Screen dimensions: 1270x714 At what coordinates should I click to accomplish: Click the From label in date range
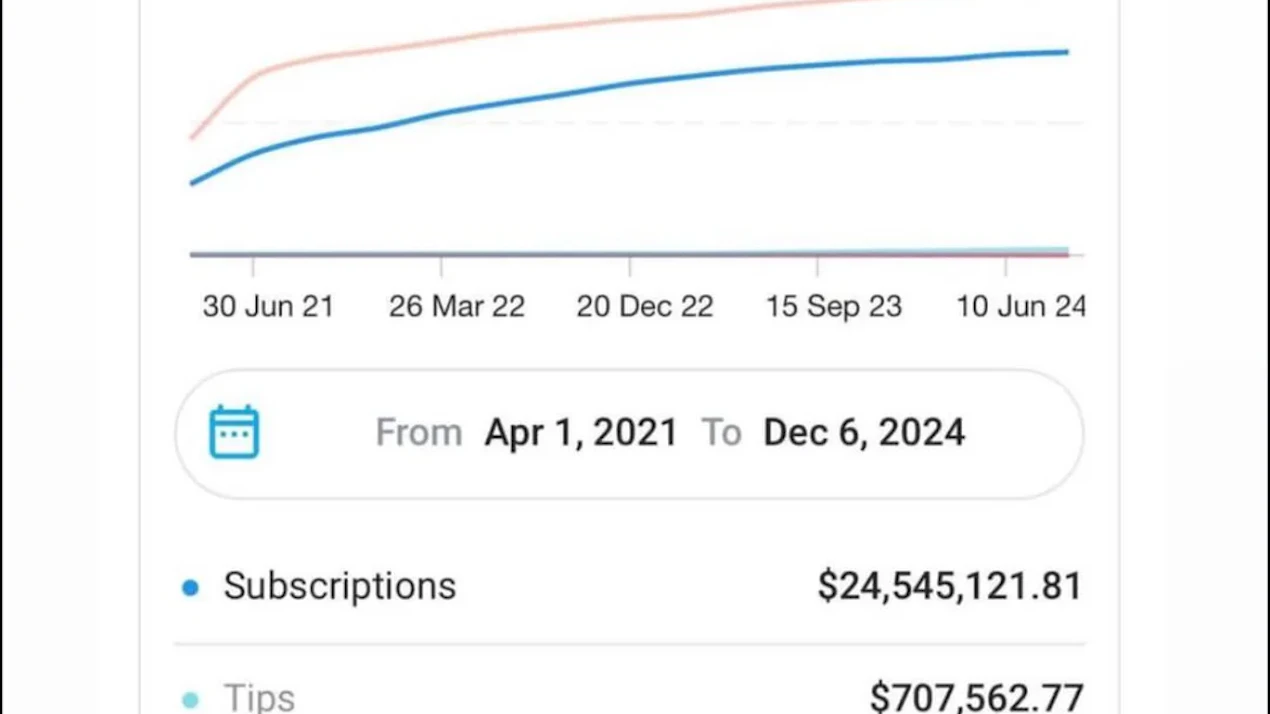tap(419, 432)
